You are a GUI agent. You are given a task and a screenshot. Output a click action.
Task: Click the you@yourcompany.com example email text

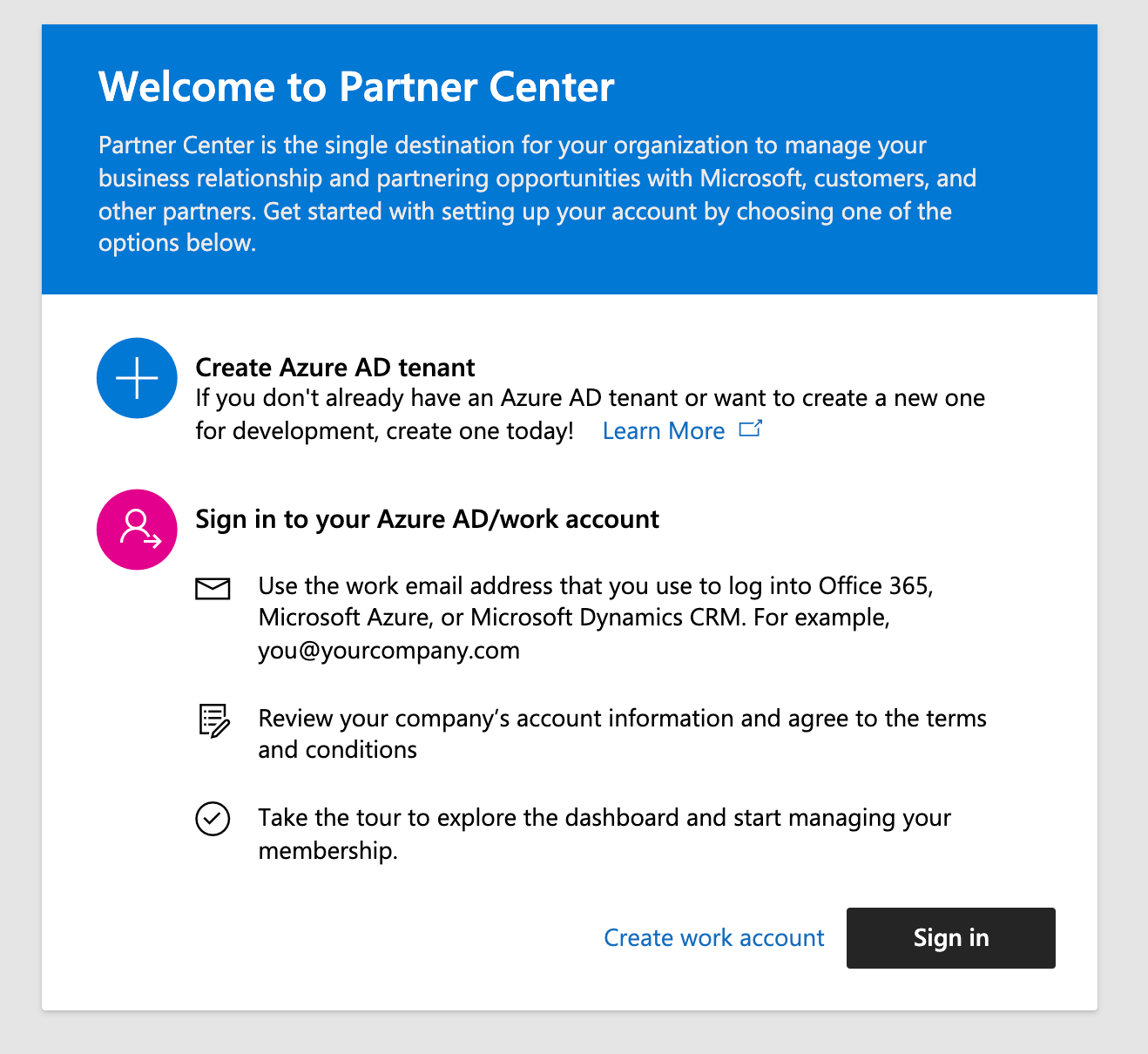pyautogui.click(x=388, y=651)
